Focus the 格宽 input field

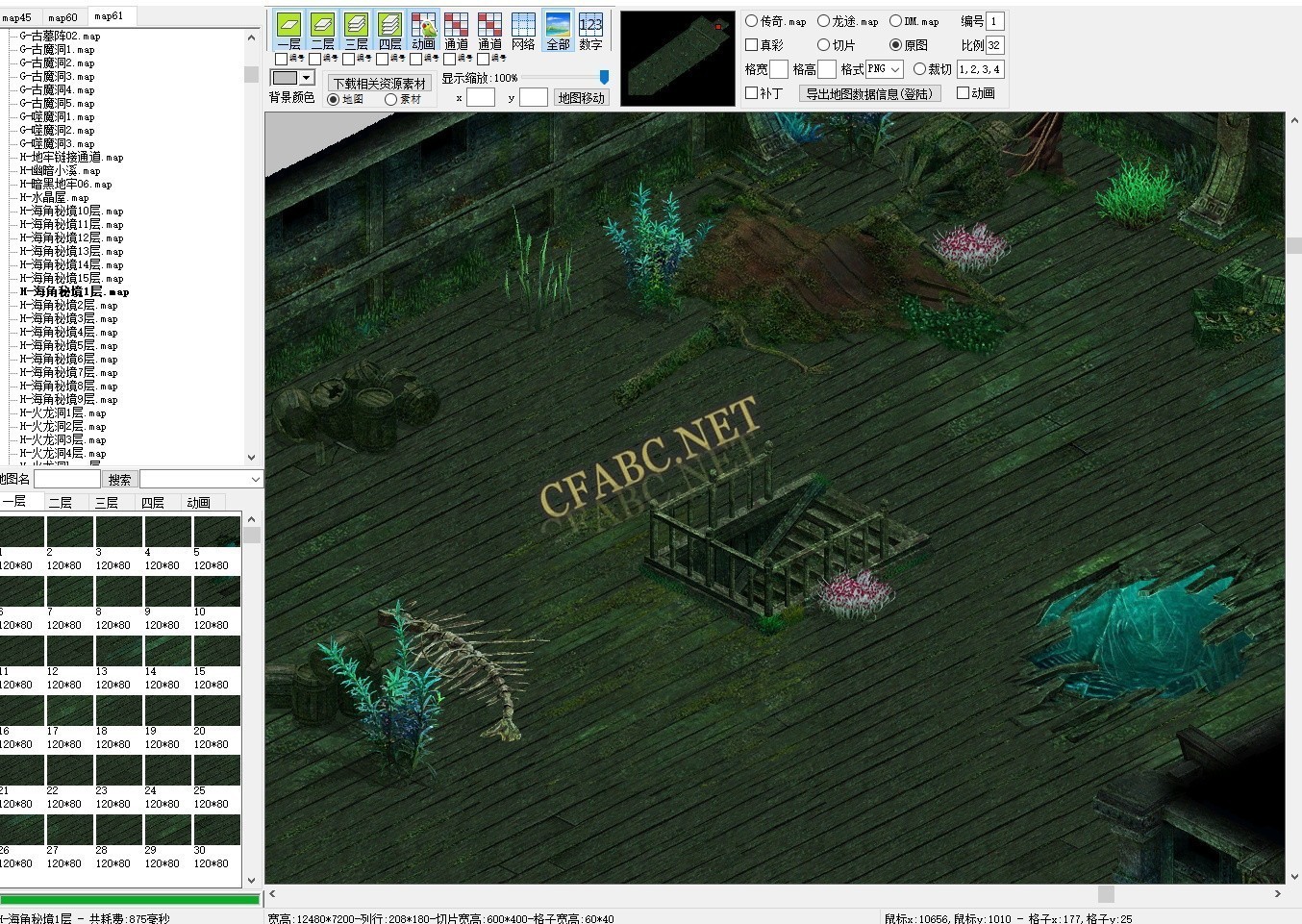779,69
